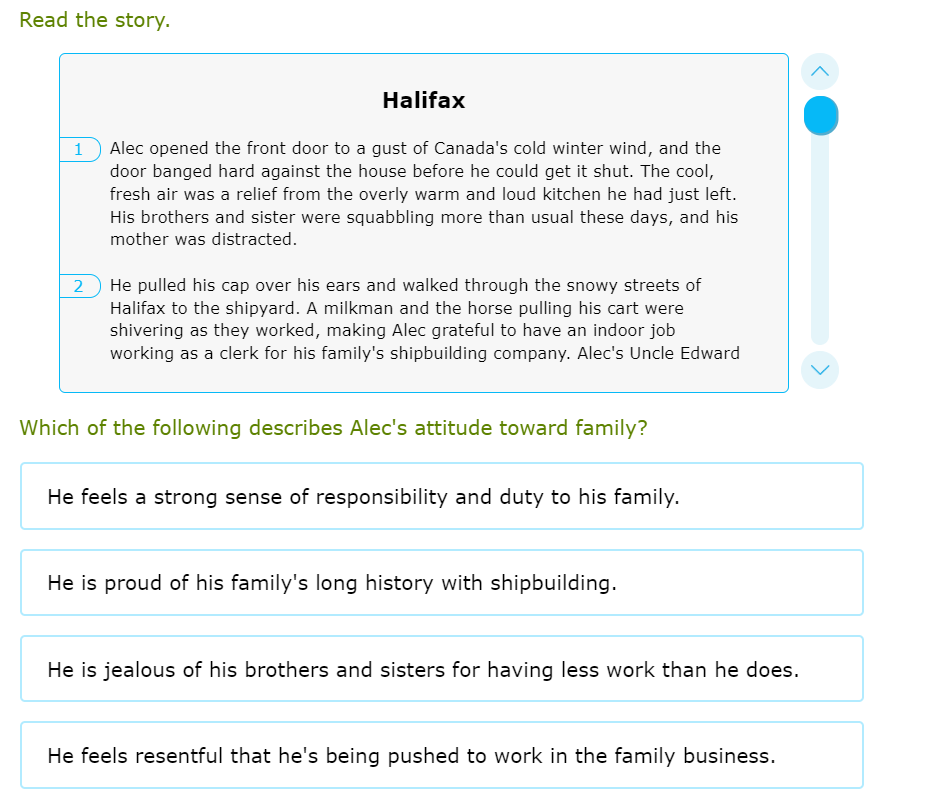Click the paragraph 2 number marker
The image size is (938, 810).
point(79,286)
